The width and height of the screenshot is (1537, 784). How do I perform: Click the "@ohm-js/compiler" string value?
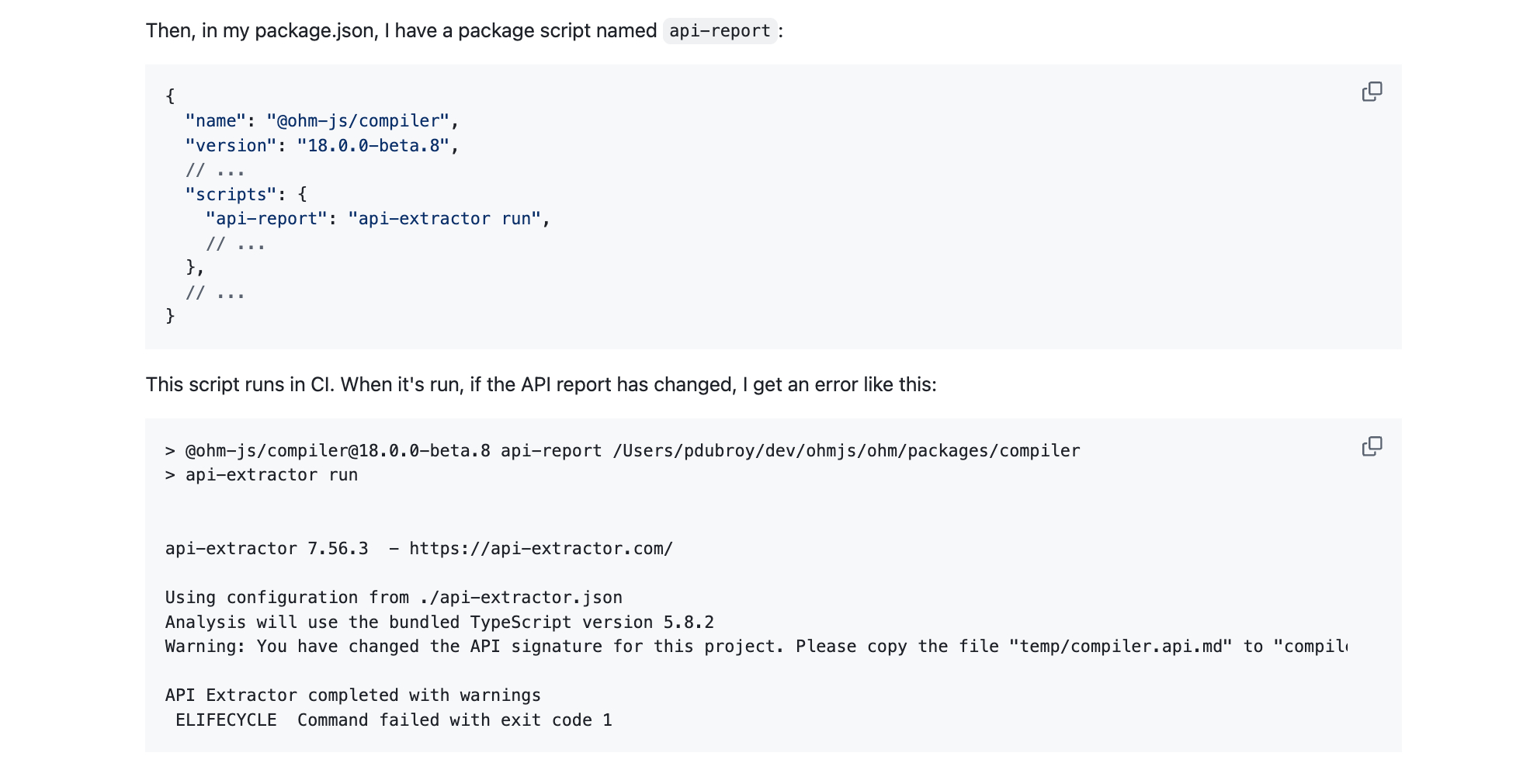tap(358, 121)
